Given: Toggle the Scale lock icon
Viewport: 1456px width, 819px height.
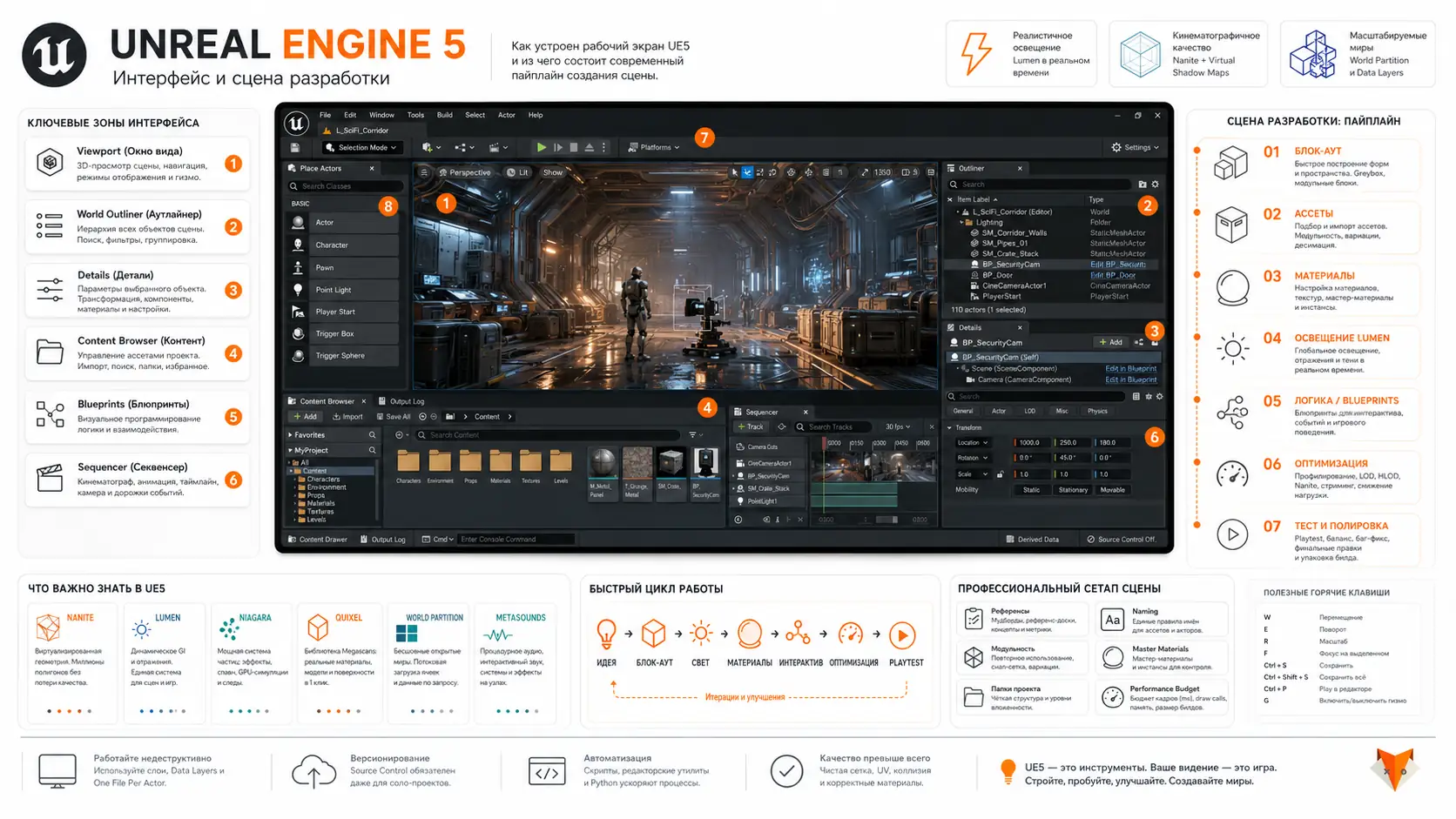Looking at the screenshot, I should click(x=1000, y=474).
